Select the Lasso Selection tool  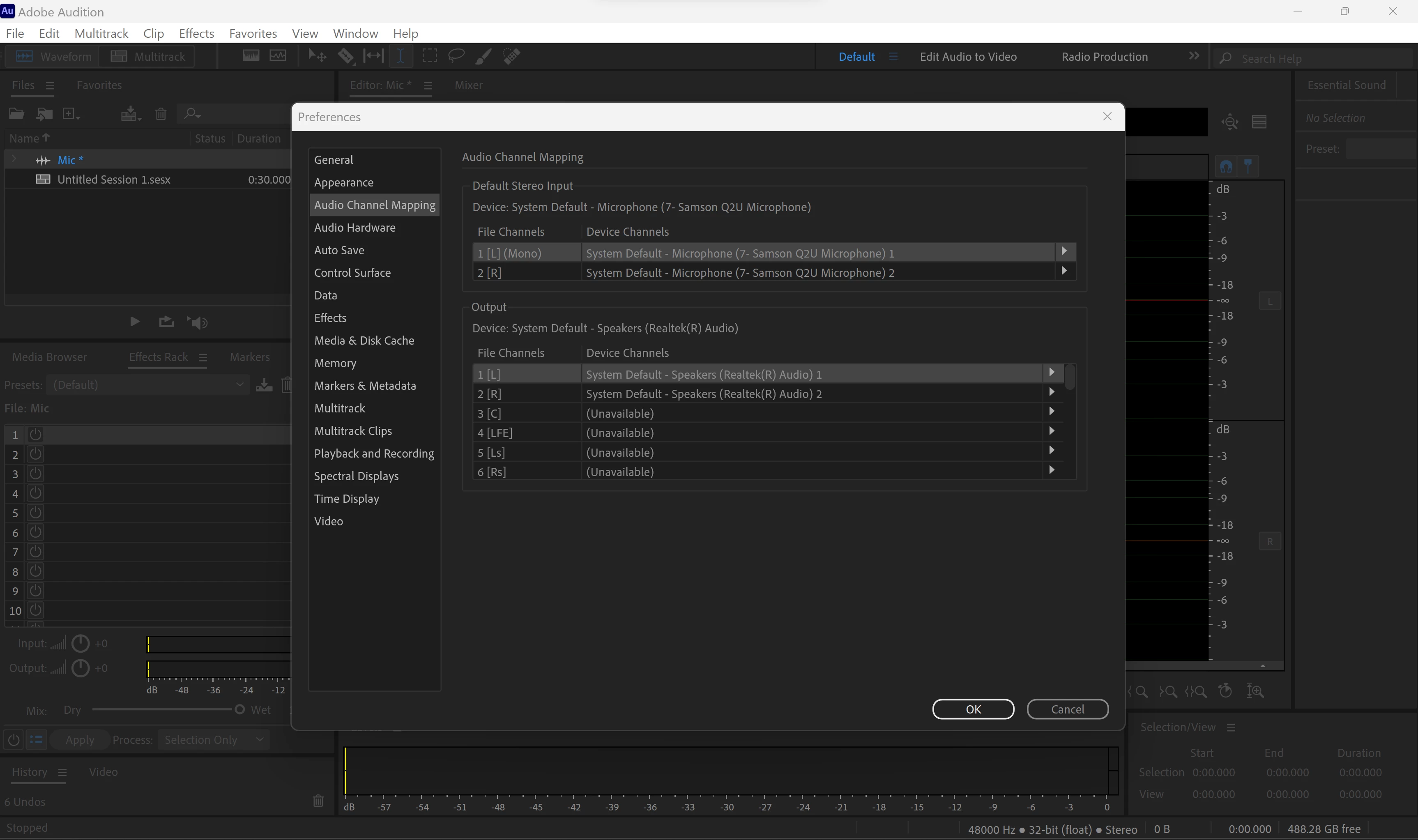click(456, 56)
